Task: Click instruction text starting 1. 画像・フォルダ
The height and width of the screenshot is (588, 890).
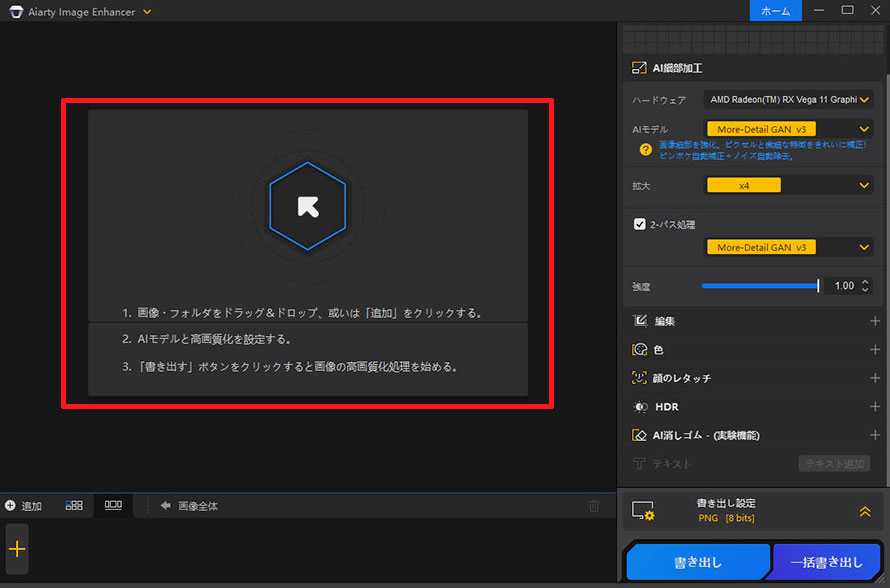Action: [x=302, y=313]
